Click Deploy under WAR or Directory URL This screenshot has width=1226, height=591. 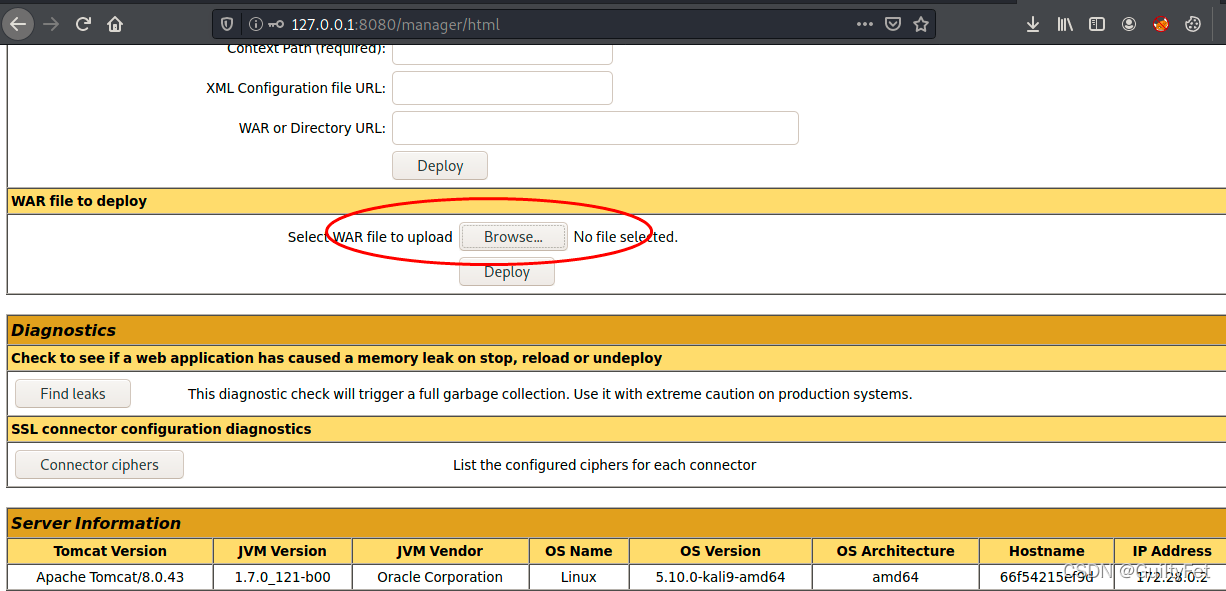(440, 166)
